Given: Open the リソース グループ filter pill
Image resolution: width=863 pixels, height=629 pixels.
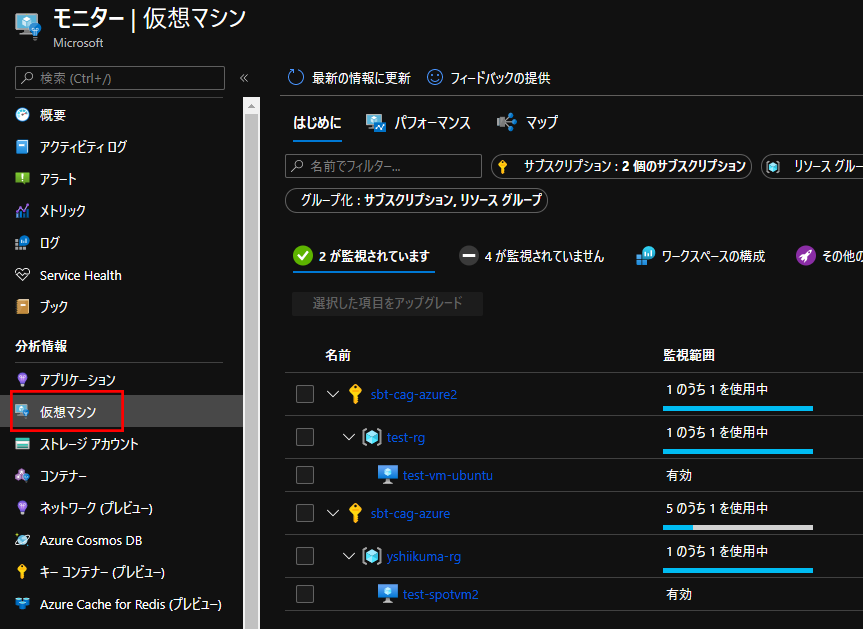Looking at the screenshot, I should [x=812, y=166].
